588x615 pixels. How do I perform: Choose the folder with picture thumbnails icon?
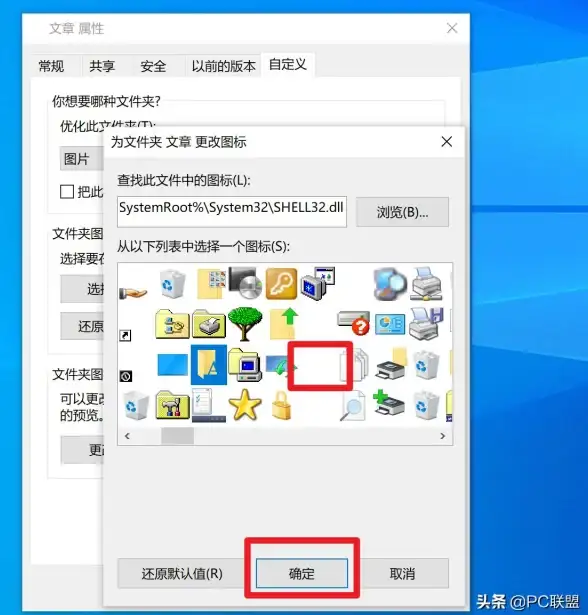coord(211,284)
